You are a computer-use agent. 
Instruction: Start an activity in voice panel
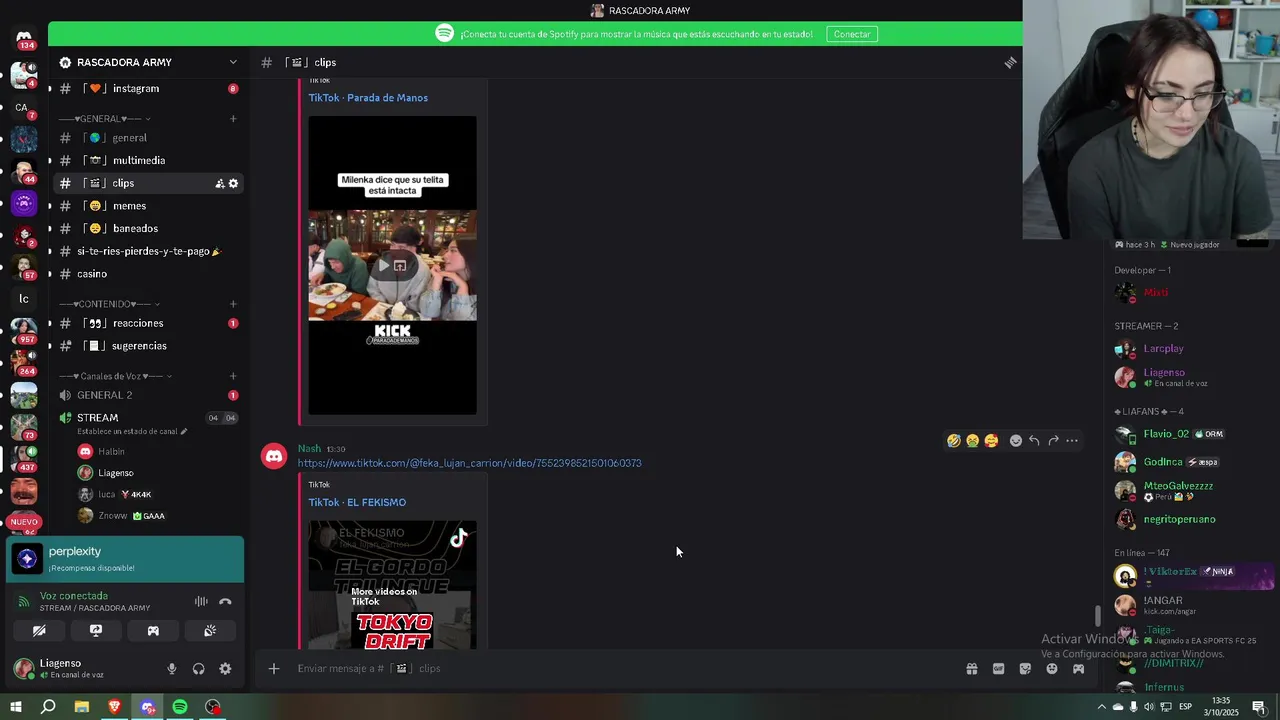click(153, 631)
